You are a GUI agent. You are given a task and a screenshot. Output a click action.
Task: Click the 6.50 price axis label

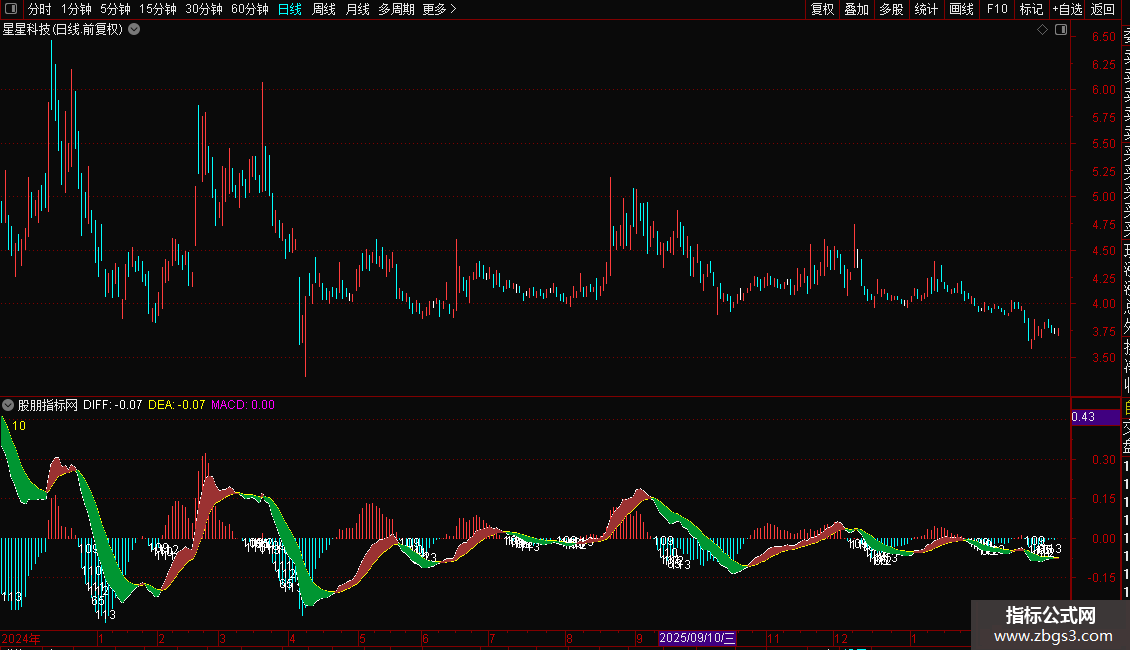coord(1103,37)
